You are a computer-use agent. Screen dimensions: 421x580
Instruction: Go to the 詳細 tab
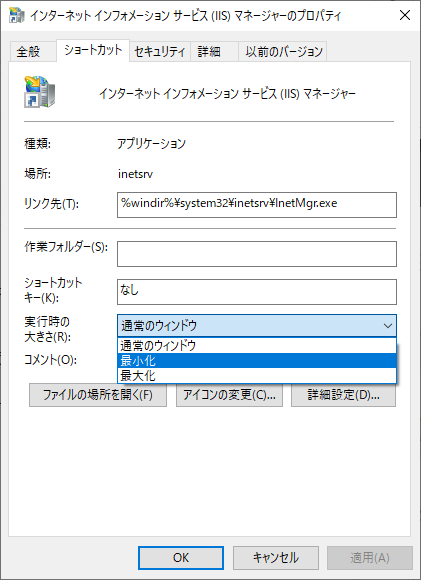214,51
